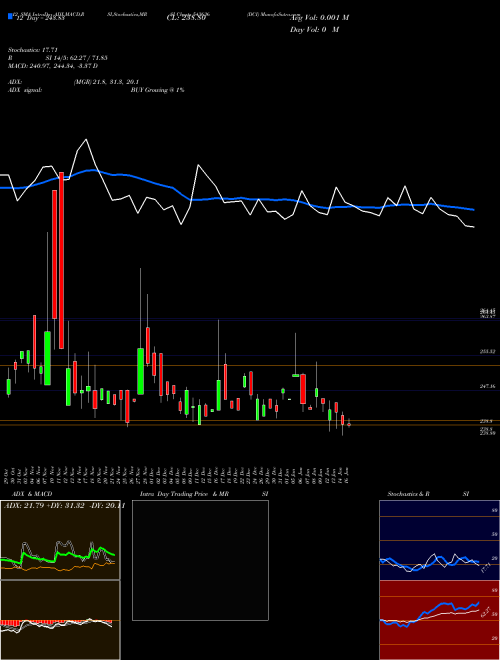
Task: Select the 'ADX: 21.79 +DY: 31.32 -DY: 20.11' readout
Action: coord(64,506)
